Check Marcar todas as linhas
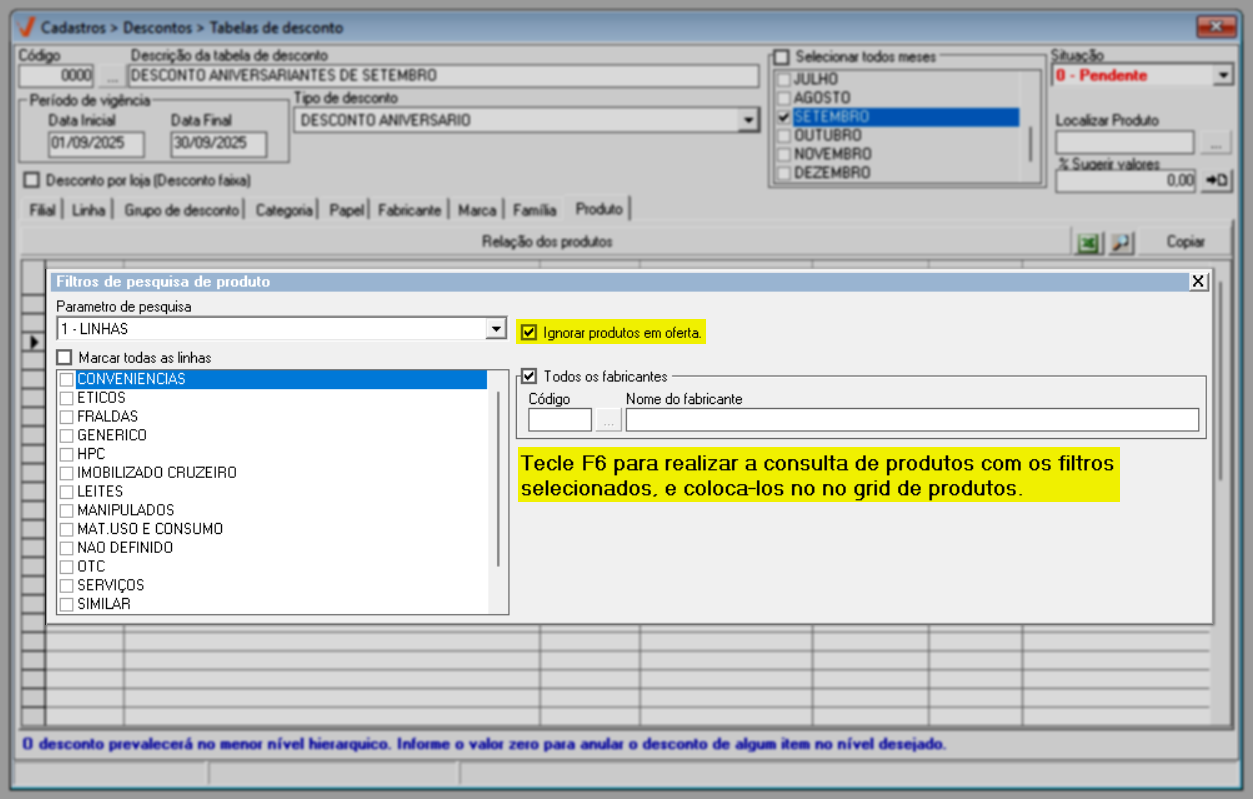 pos(65,357)
